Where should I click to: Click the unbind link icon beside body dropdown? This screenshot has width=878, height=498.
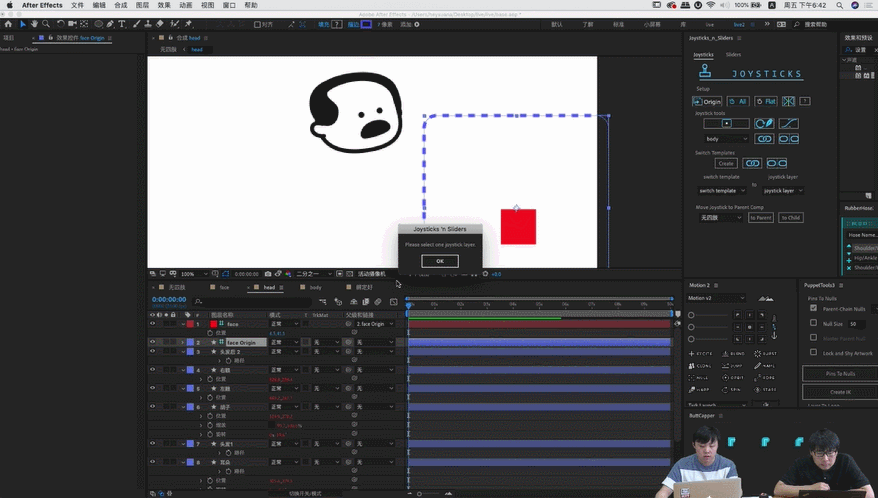click(788, 138)
